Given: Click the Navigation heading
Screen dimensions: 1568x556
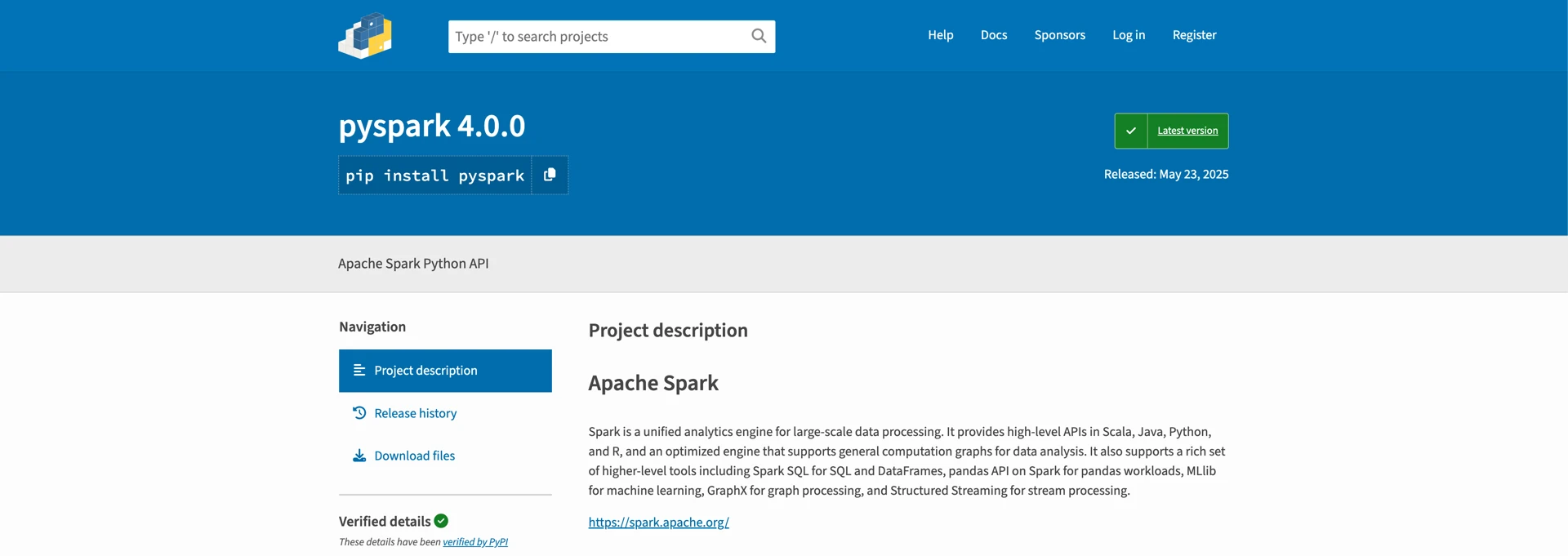Looking at the screenshot, I should point(372,327).
